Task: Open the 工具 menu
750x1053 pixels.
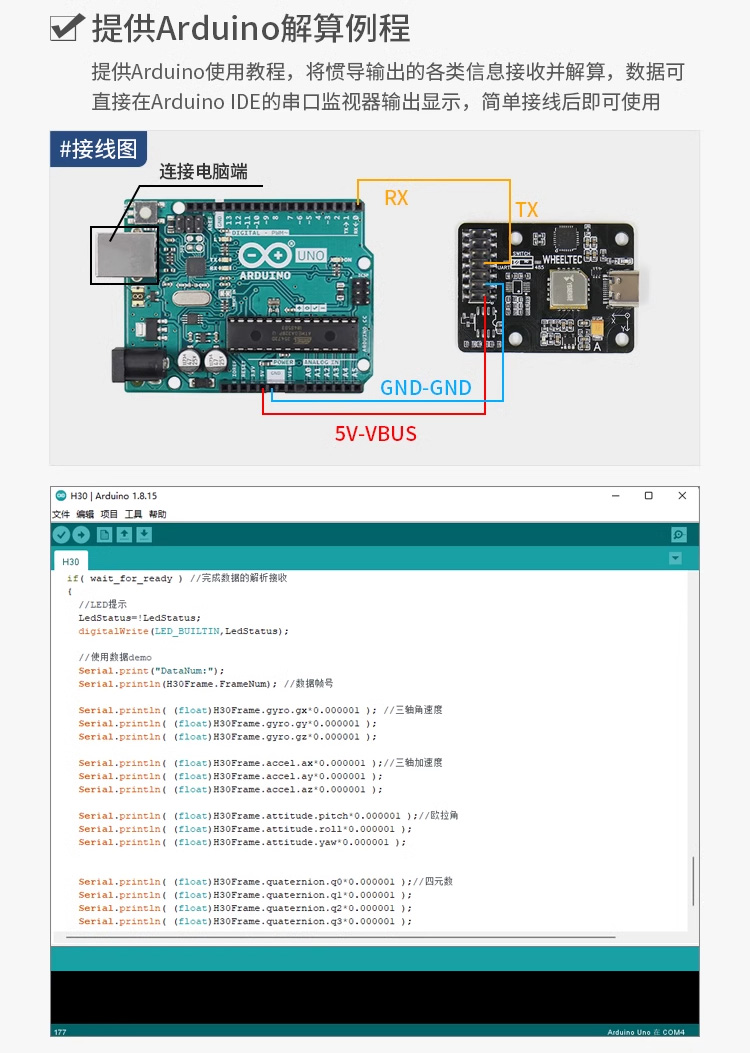Action: [133, 514]
